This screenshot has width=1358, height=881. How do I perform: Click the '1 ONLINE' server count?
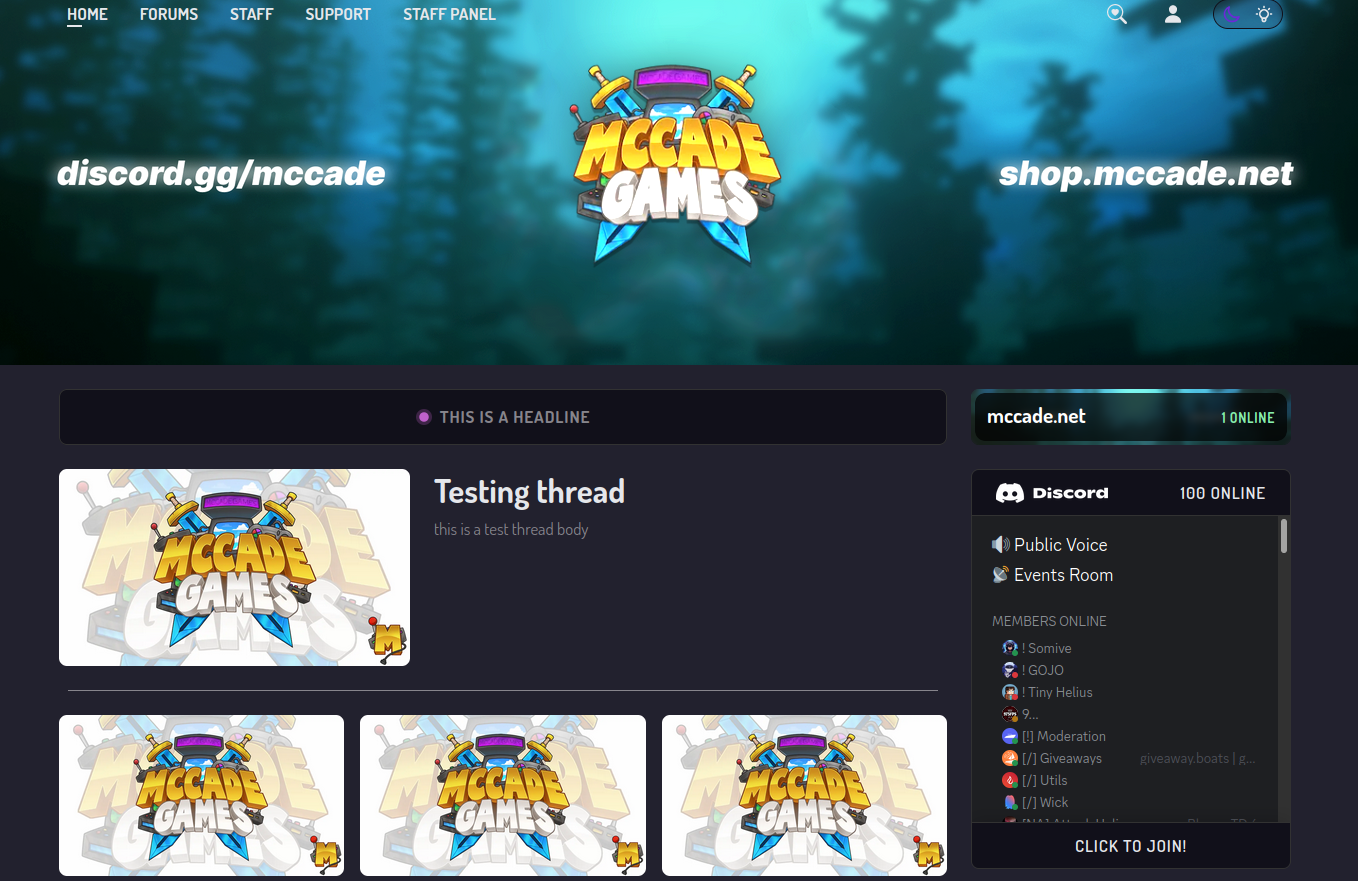coord(1247,417)
